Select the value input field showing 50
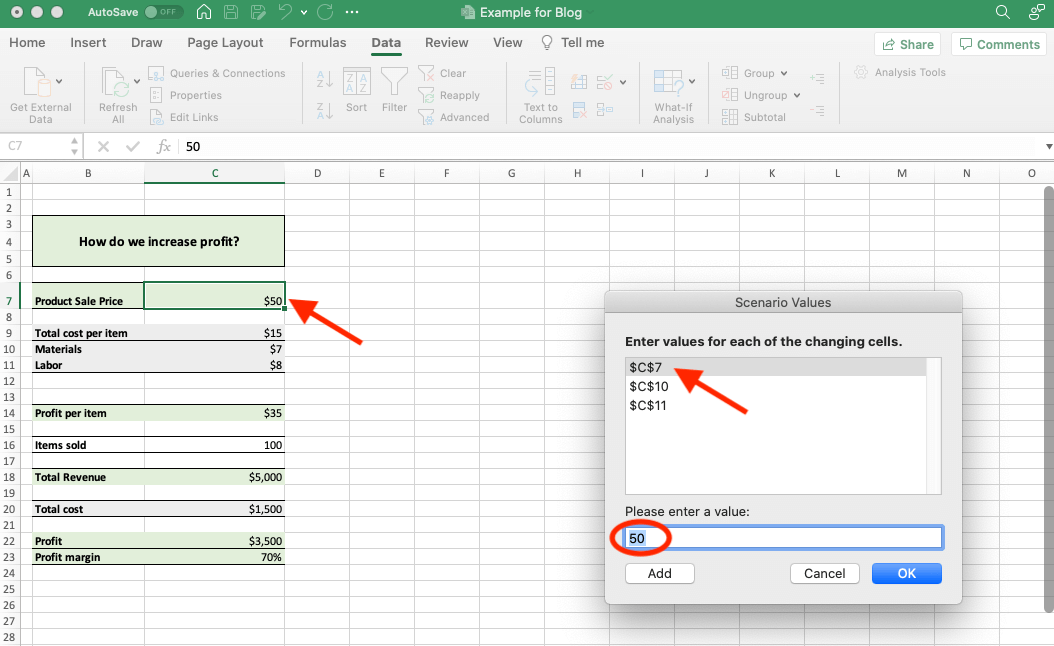Viewport: 1054px width, 646px height. 780,537
